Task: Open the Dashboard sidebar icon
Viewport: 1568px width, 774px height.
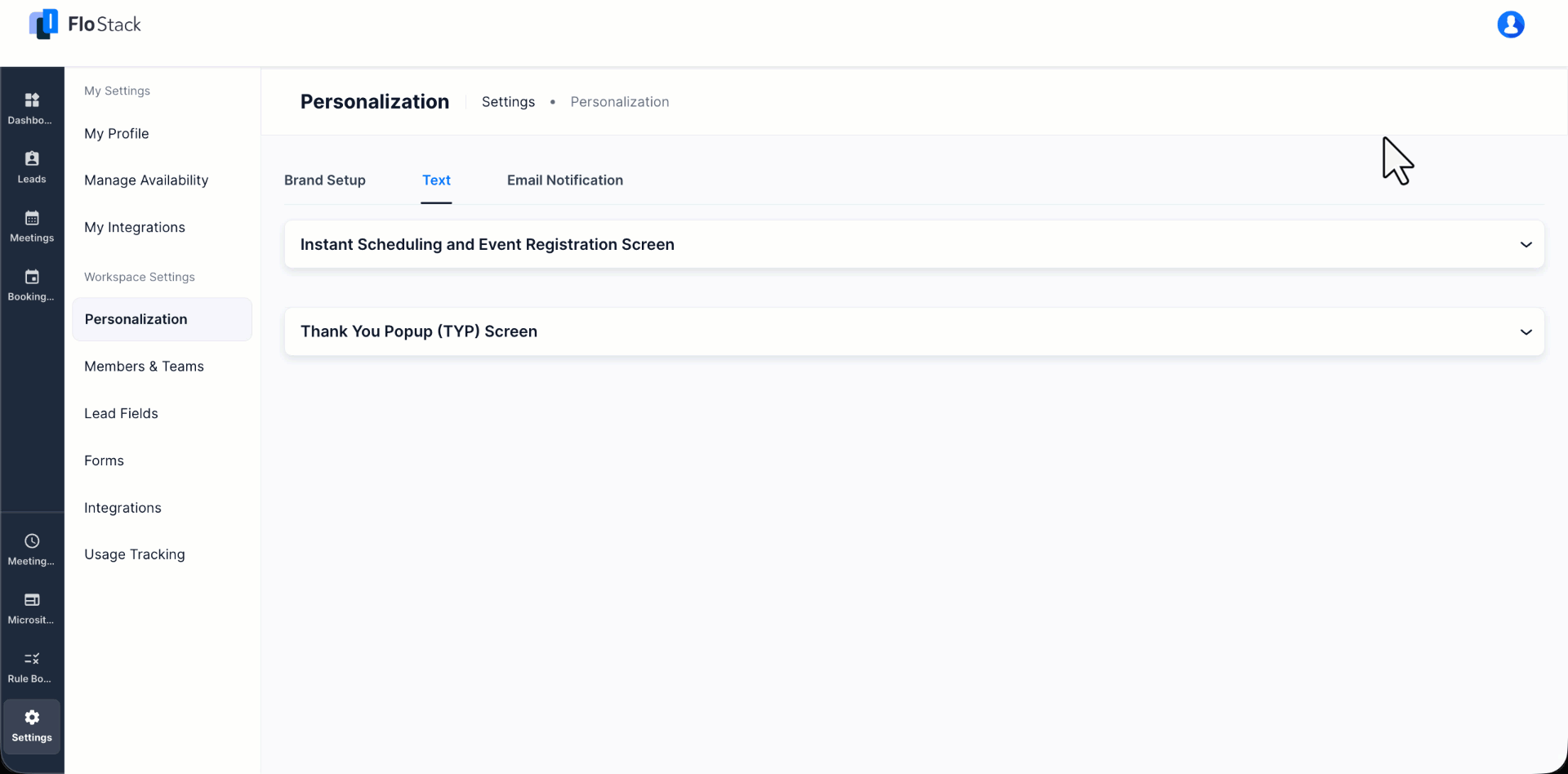Action: 32,109
